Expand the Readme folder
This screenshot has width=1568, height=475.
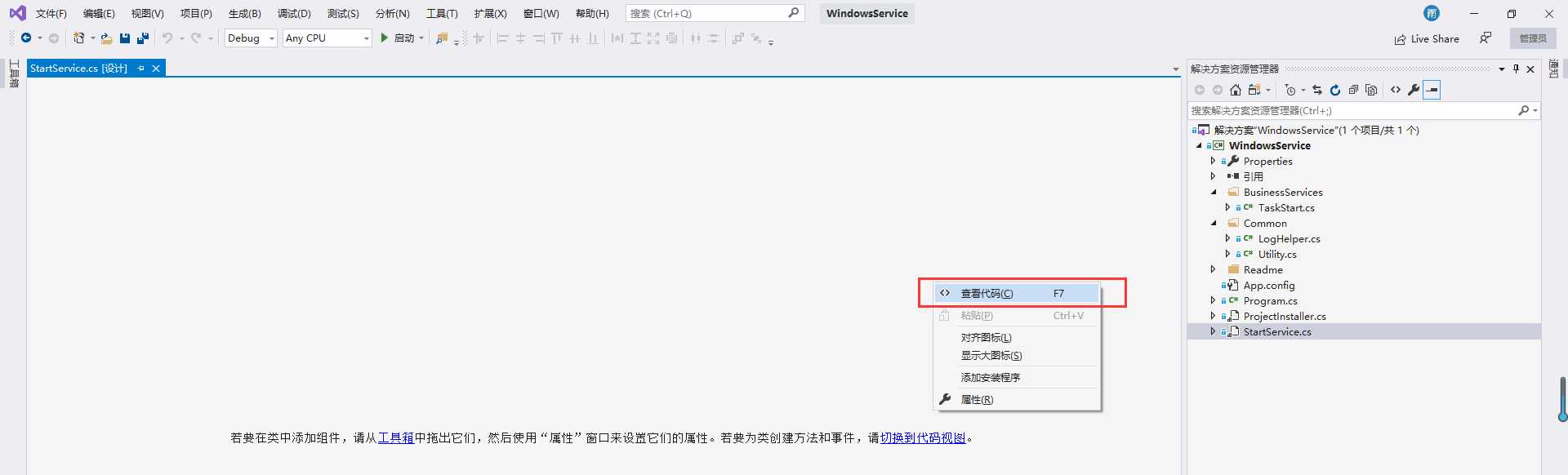[1213, 269]
